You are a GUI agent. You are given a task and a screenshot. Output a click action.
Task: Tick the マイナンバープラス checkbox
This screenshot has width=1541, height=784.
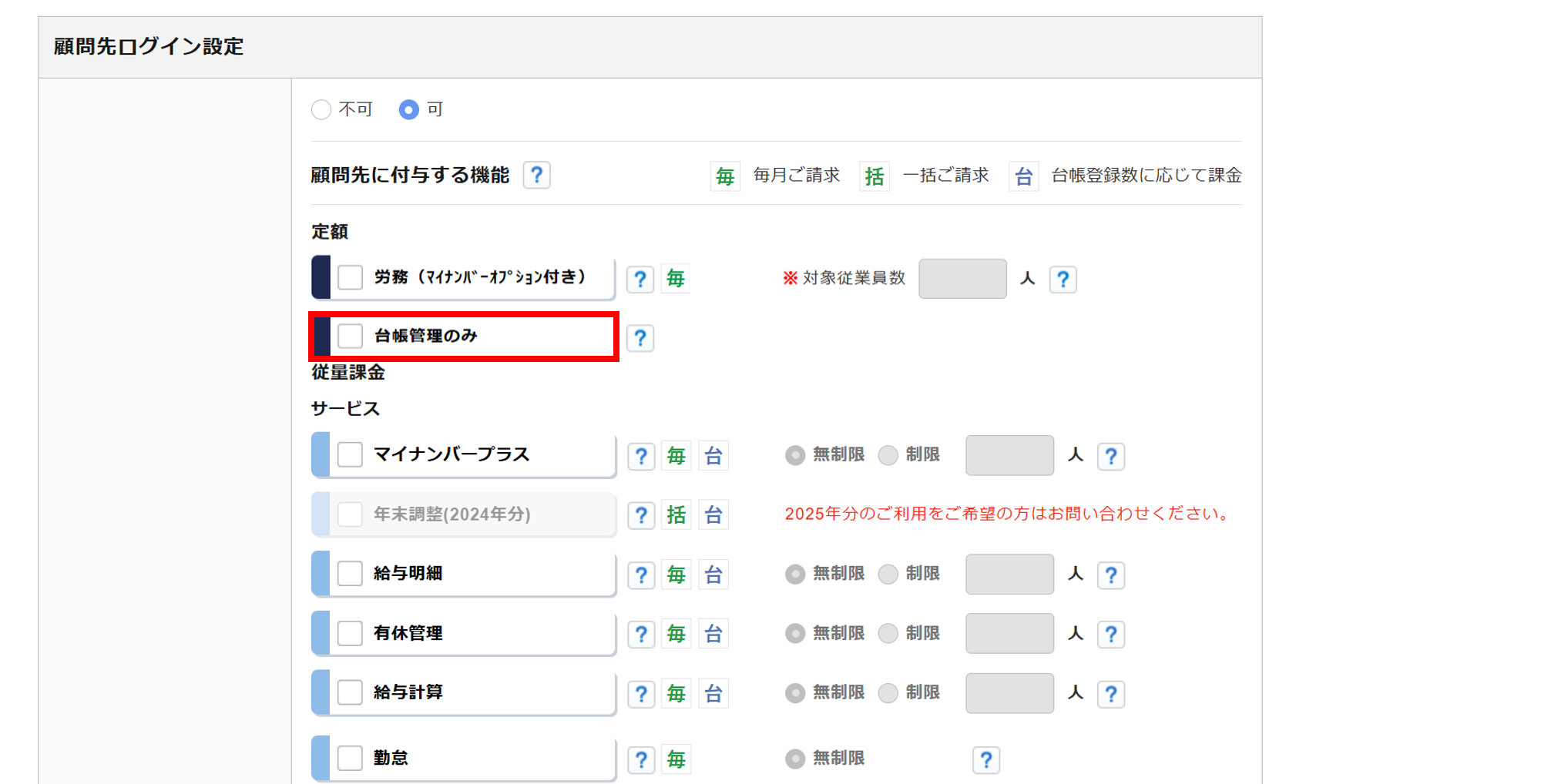pyautogui.click(x=351, y=454)
